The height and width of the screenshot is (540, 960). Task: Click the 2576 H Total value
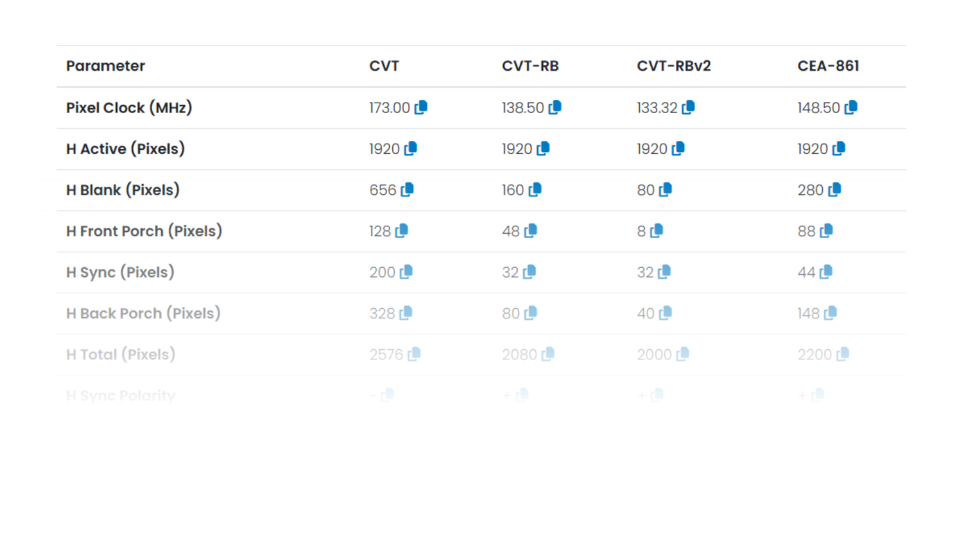coord(386,354)
